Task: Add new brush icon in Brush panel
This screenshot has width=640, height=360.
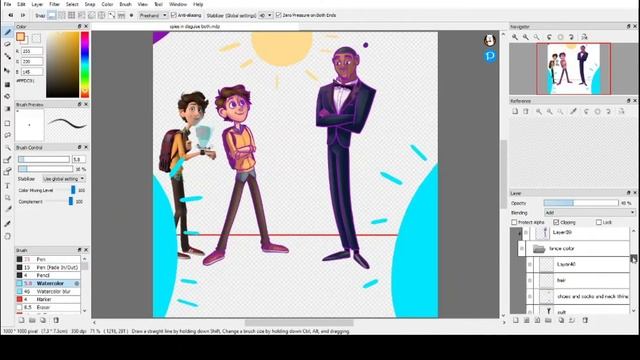Action: pos(21,320)
